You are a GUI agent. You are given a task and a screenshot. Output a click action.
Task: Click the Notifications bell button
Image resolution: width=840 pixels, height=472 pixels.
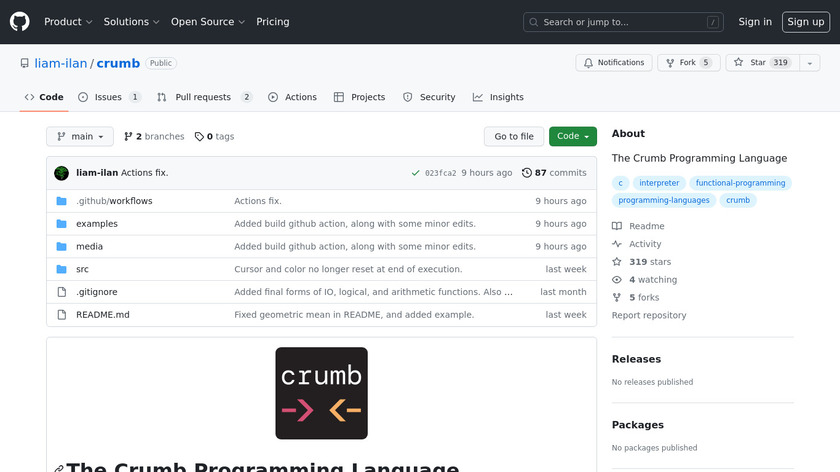tap(613, 63)
